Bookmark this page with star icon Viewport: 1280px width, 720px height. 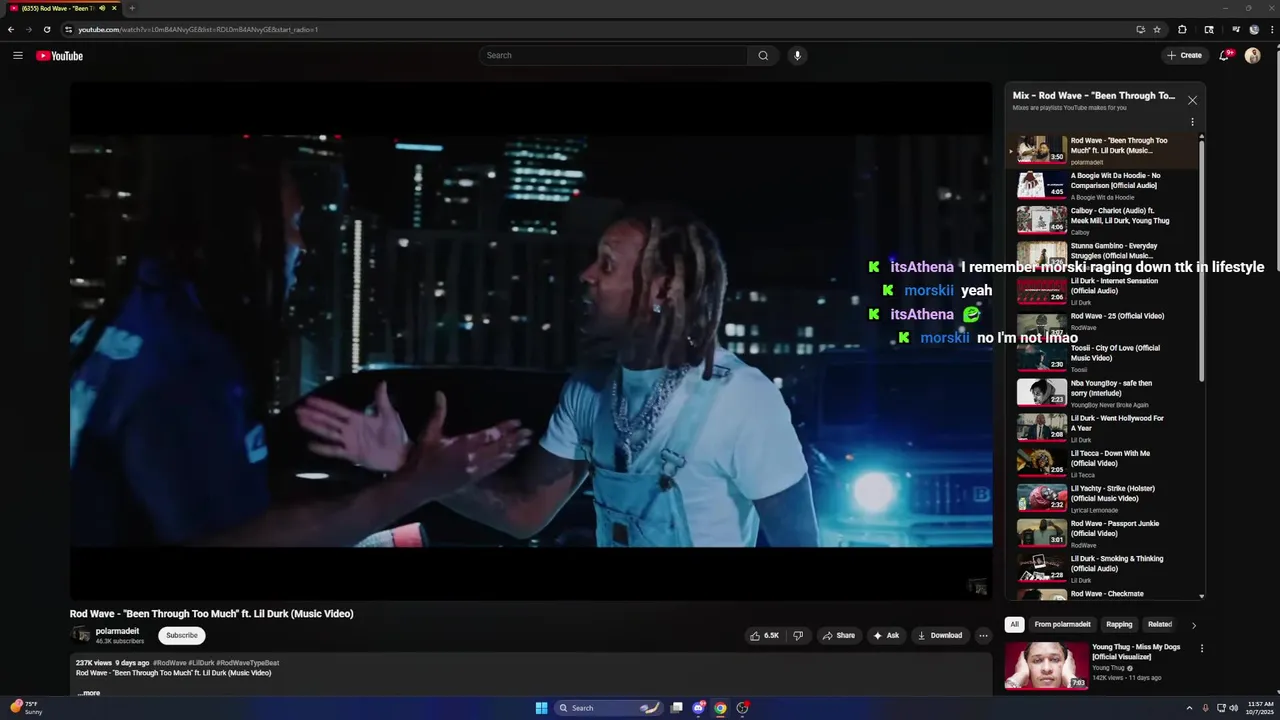[1157, 29]
